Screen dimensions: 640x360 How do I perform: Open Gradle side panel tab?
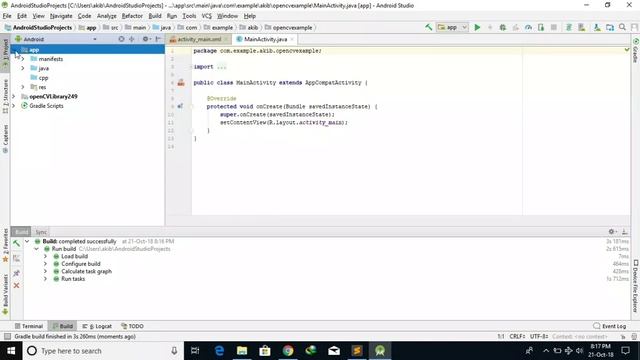pos(636,50)
